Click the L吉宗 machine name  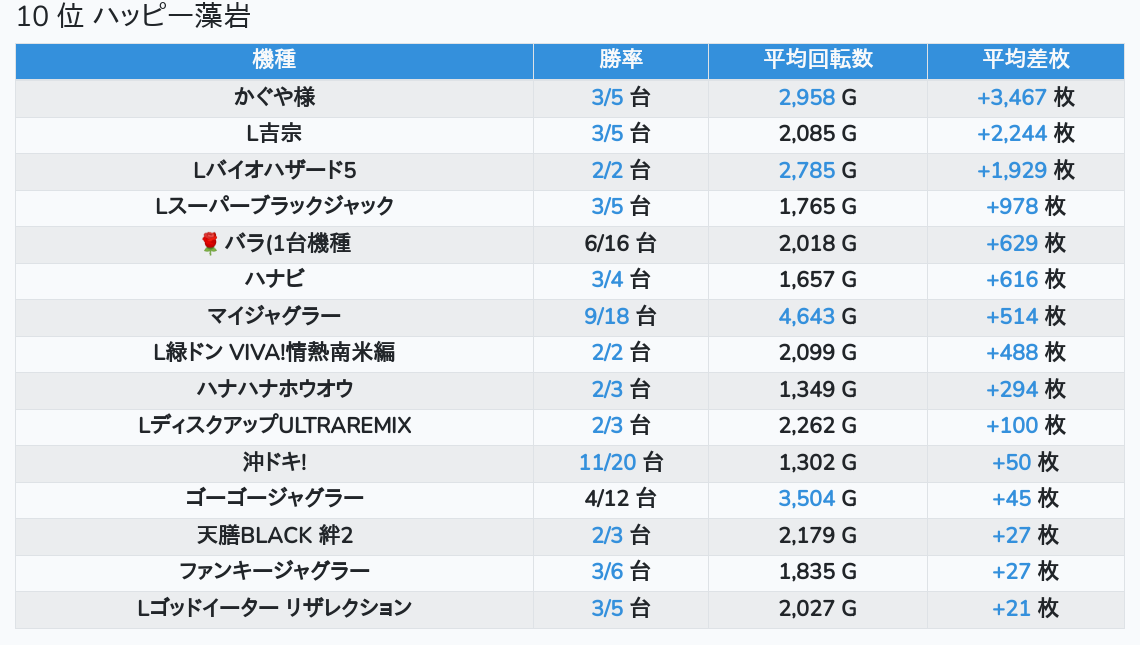(x=274, y=134)
